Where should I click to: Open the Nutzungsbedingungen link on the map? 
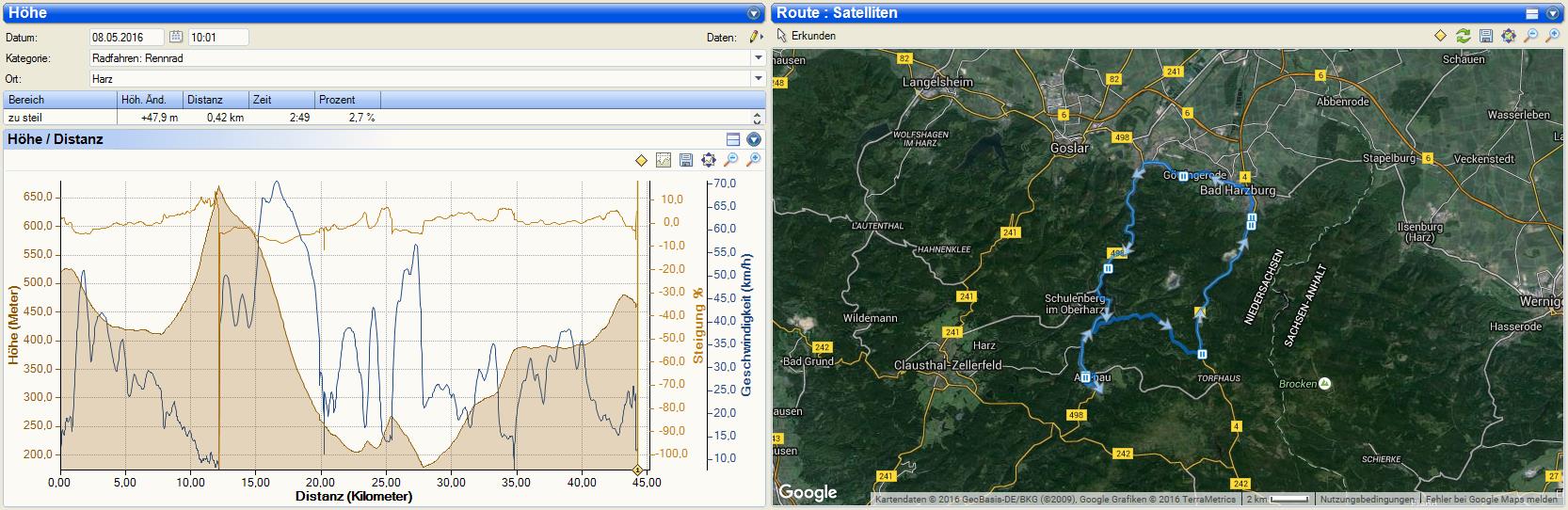click(1367, 500)
